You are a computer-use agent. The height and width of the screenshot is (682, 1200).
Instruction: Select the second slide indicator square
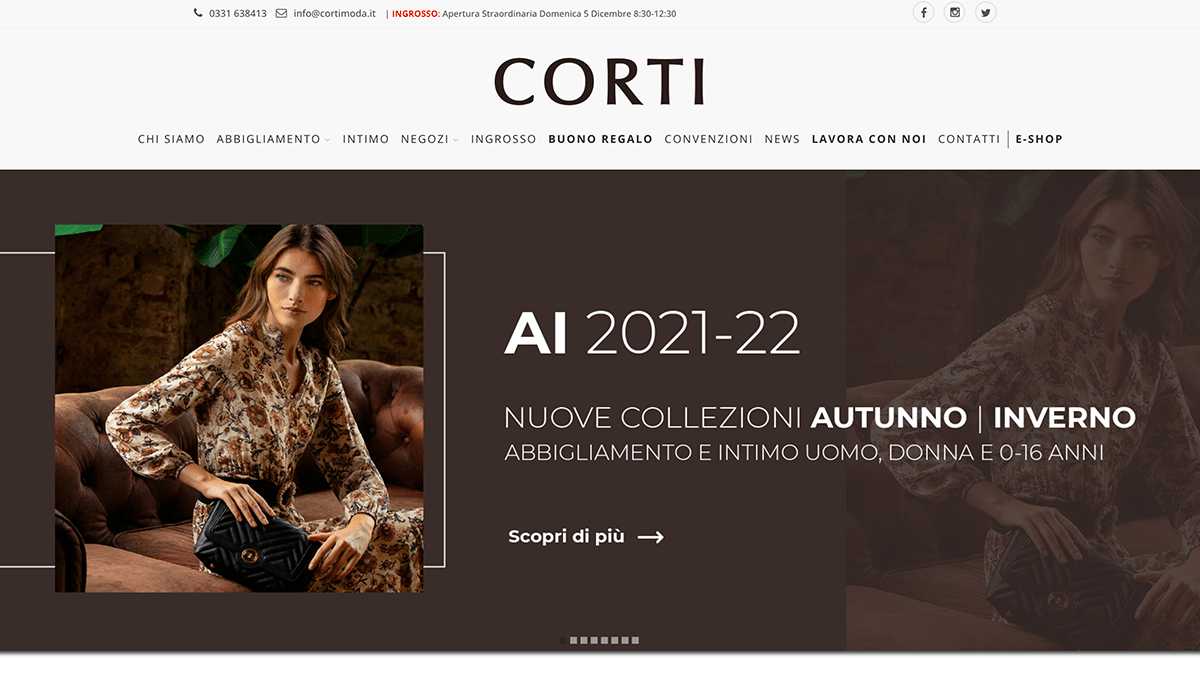click(x=574, y=640)
